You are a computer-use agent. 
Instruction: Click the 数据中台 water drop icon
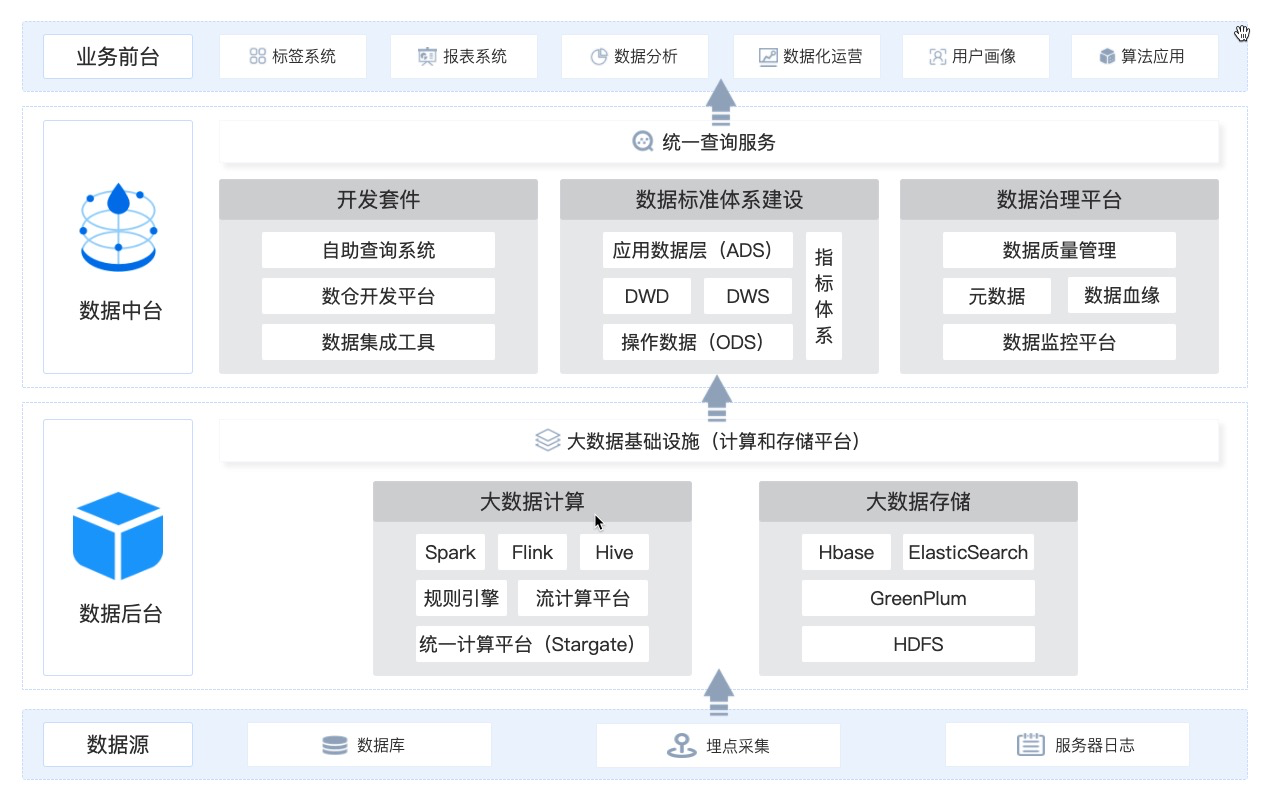click(x=118, y=225)
